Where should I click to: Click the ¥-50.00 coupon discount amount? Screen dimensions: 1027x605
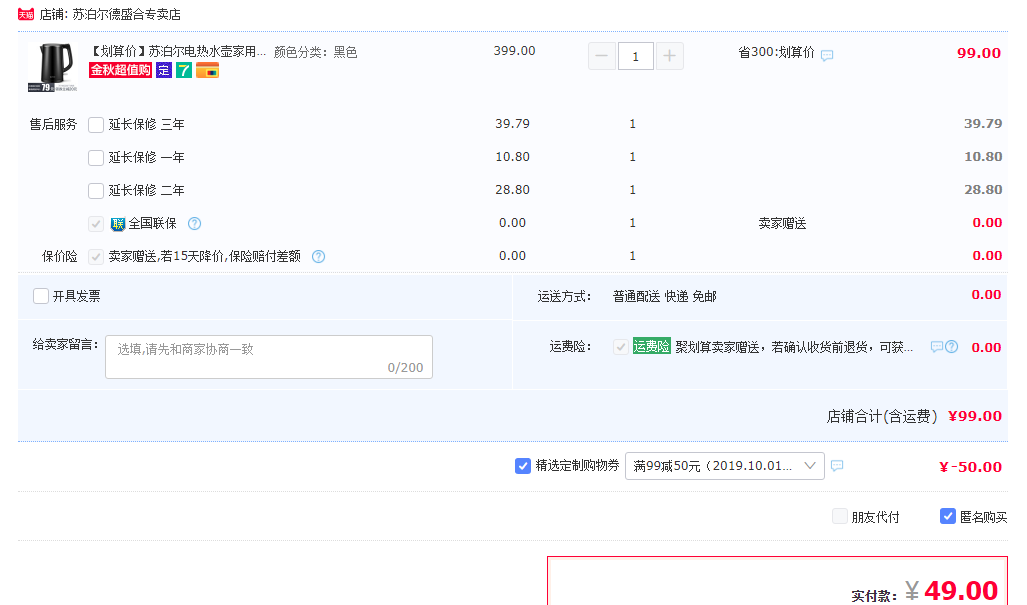click(970, 467)
